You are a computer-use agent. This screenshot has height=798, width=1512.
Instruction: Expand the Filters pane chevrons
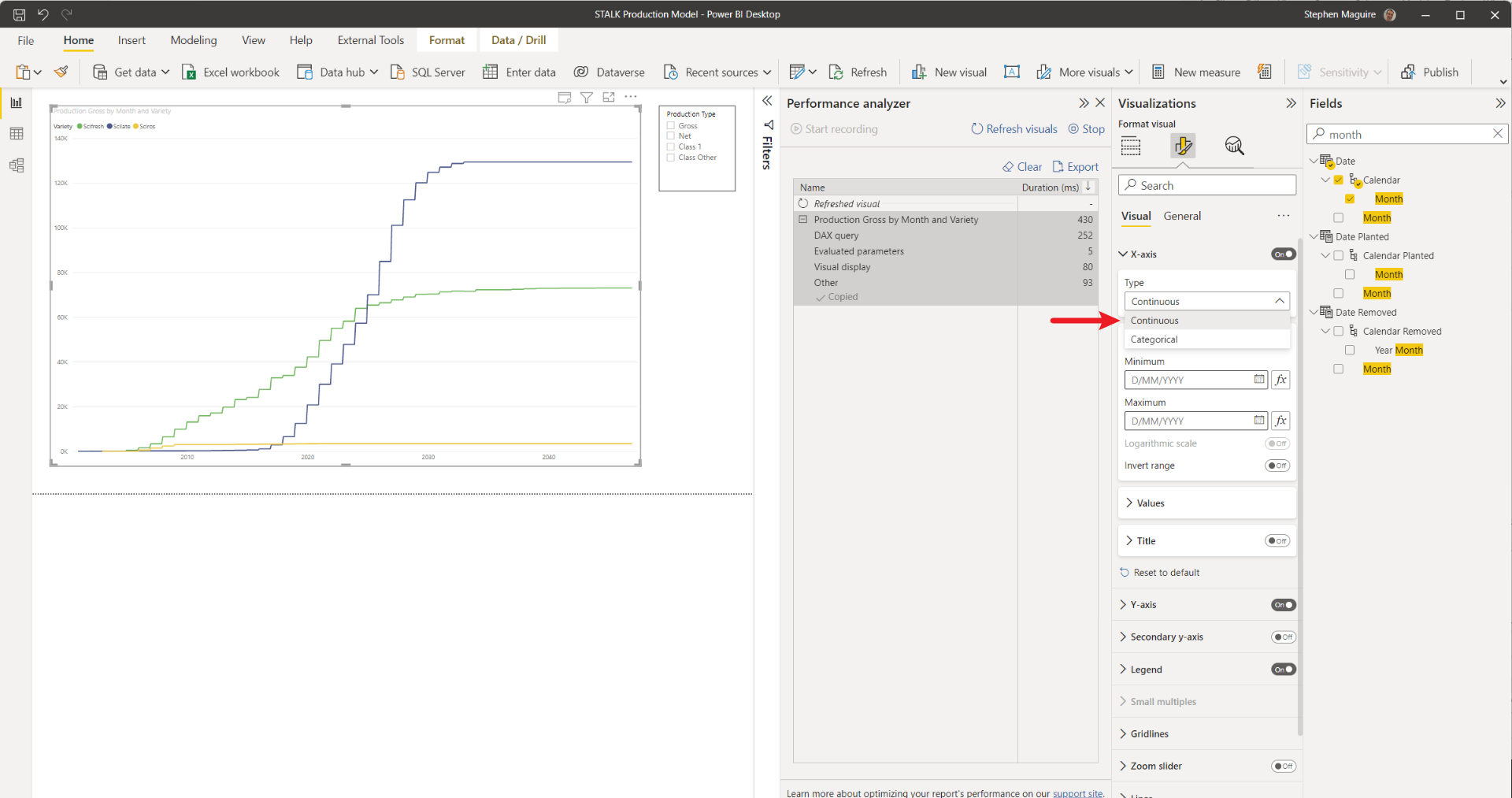[x=767, y=101]
